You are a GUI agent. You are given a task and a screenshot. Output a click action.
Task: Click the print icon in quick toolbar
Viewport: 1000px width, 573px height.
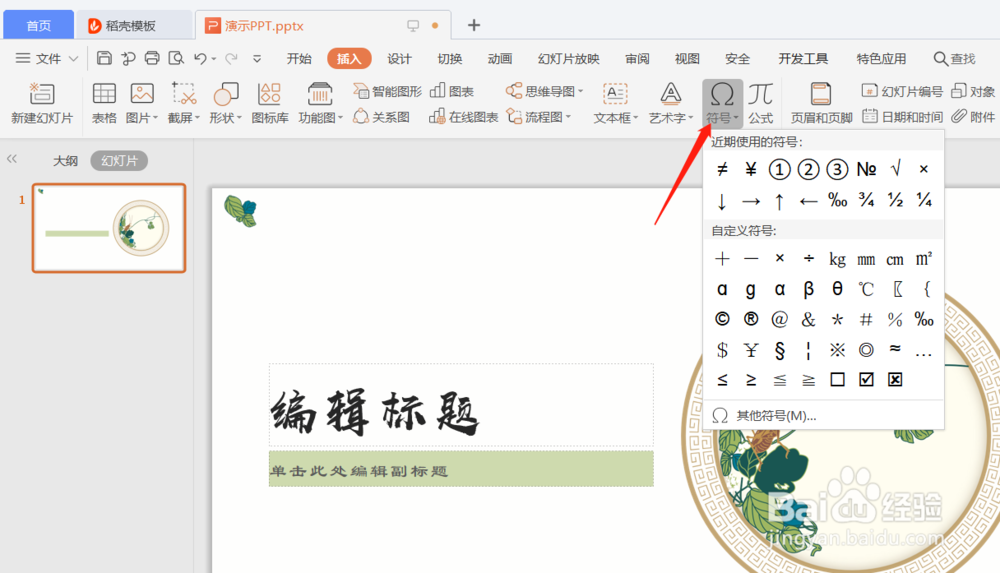[152, 58]
